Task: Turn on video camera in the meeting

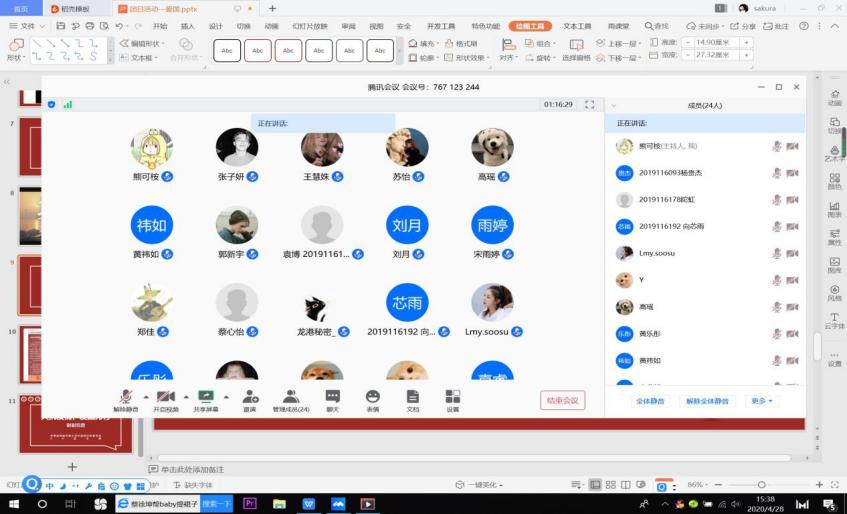Action: 165,400
